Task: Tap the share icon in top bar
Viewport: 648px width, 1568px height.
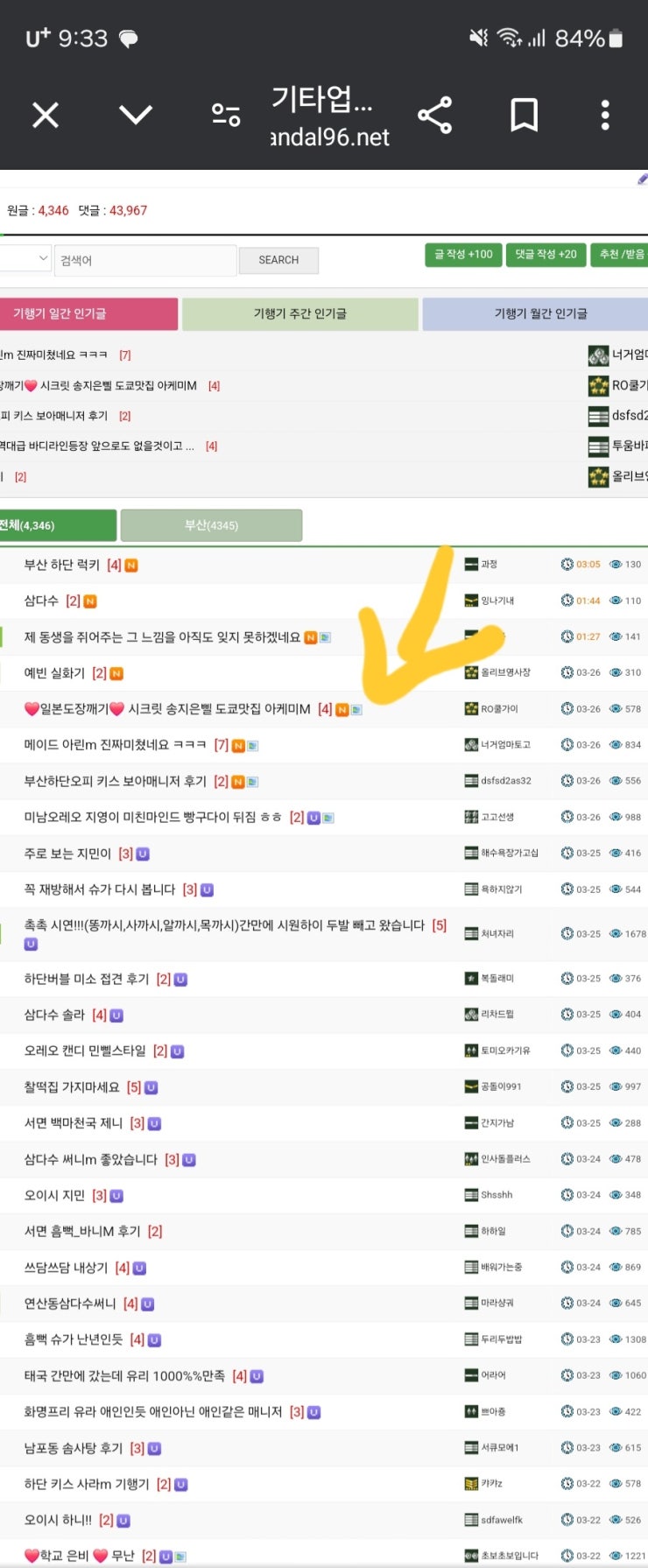Action: [435, 115]
